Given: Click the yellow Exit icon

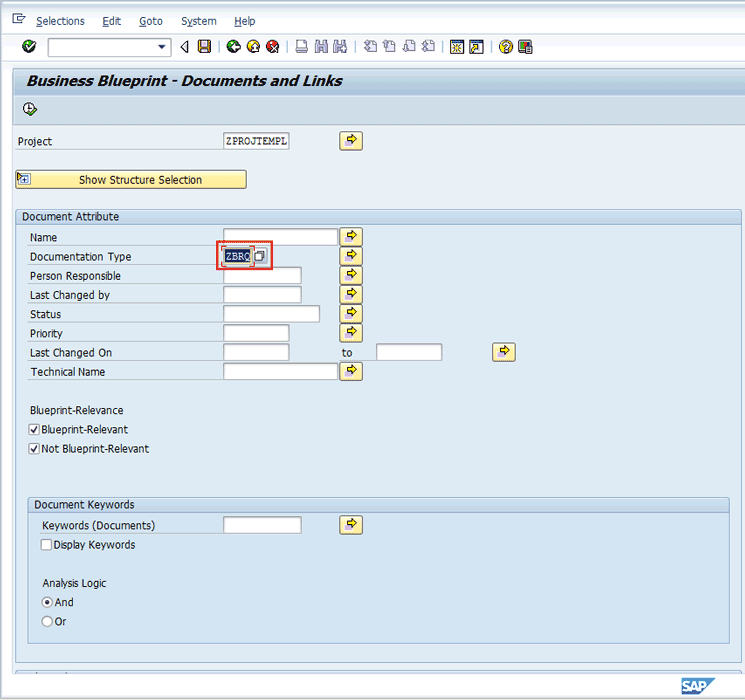Looking at the screenshot, I should pos(253,47).
